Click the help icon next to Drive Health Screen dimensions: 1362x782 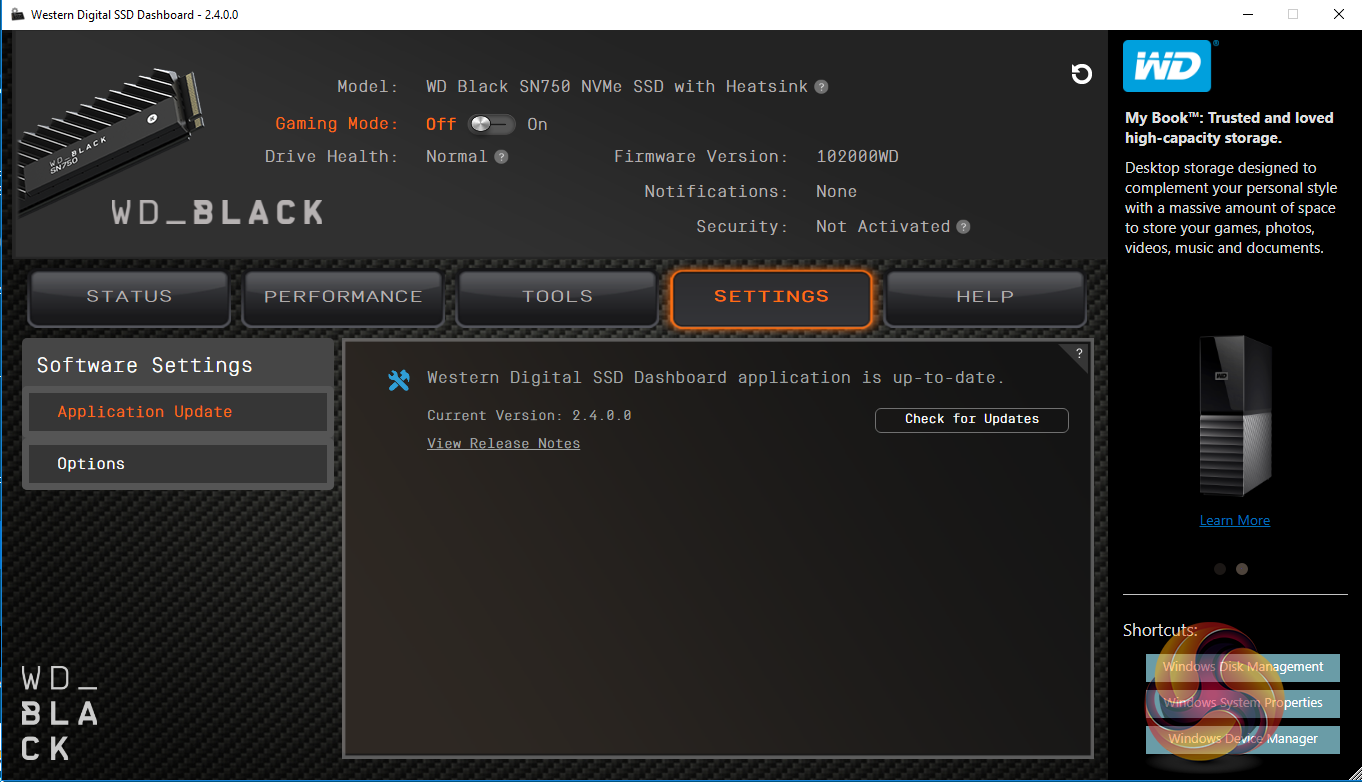[x=501, y=157]
